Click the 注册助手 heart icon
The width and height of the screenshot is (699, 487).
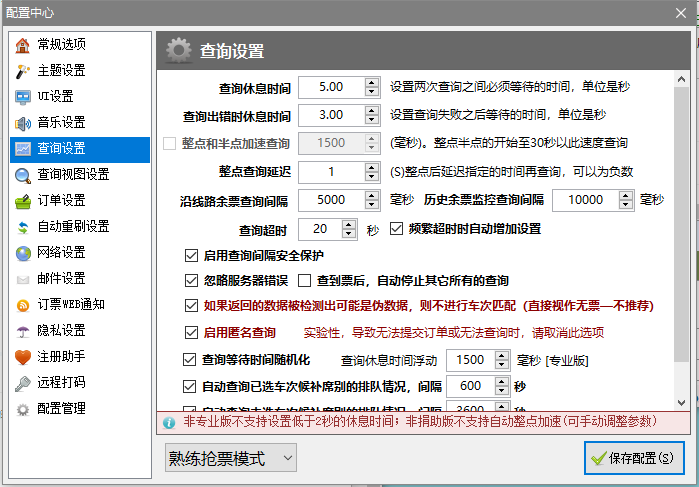(22, 357)
